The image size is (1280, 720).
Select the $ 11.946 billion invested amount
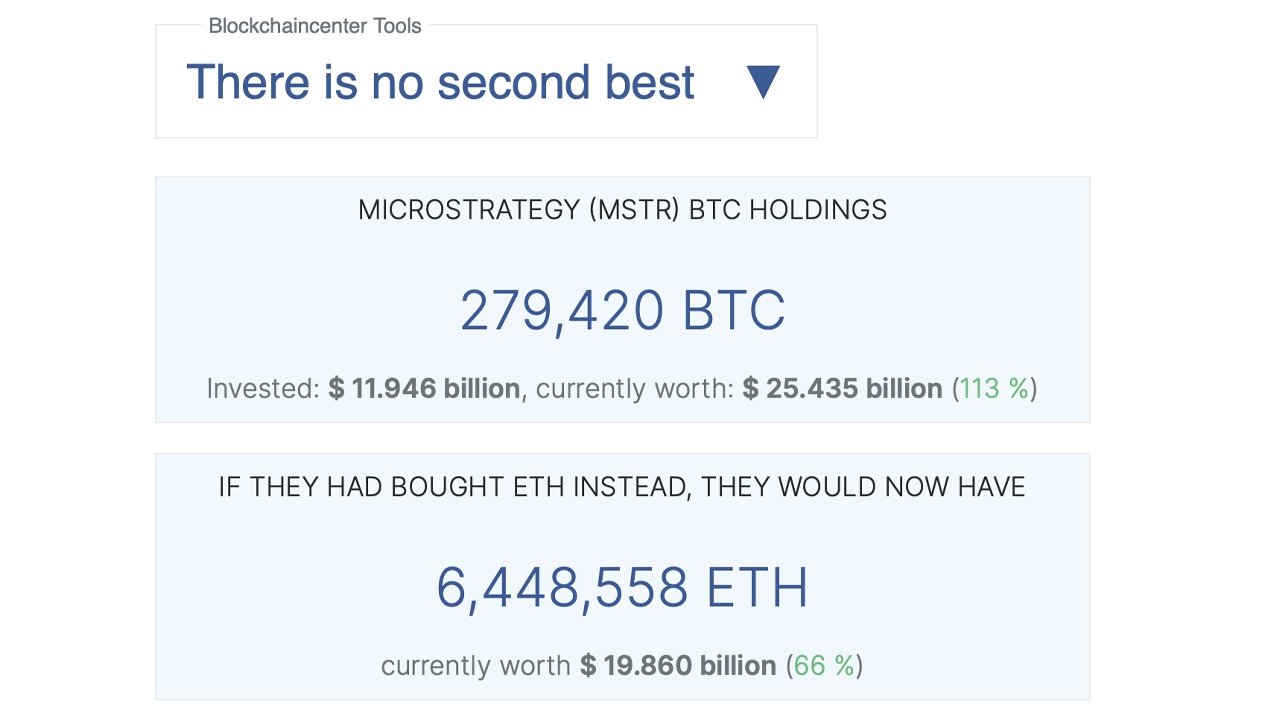coord(424,389)
